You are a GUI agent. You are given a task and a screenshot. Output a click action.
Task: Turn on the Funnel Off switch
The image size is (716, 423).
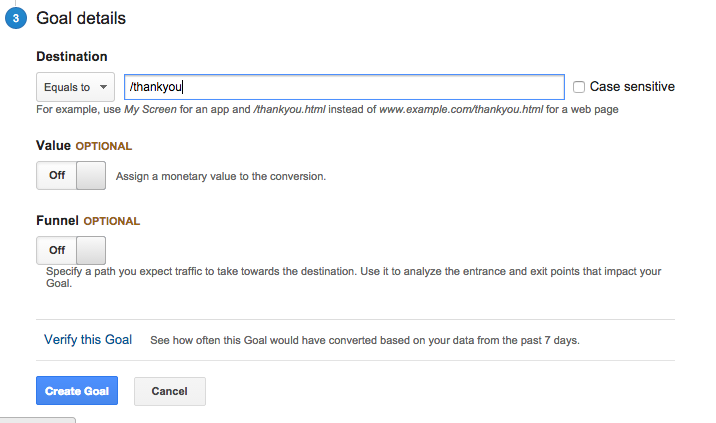pyautogui.click(x=71, y=250)
